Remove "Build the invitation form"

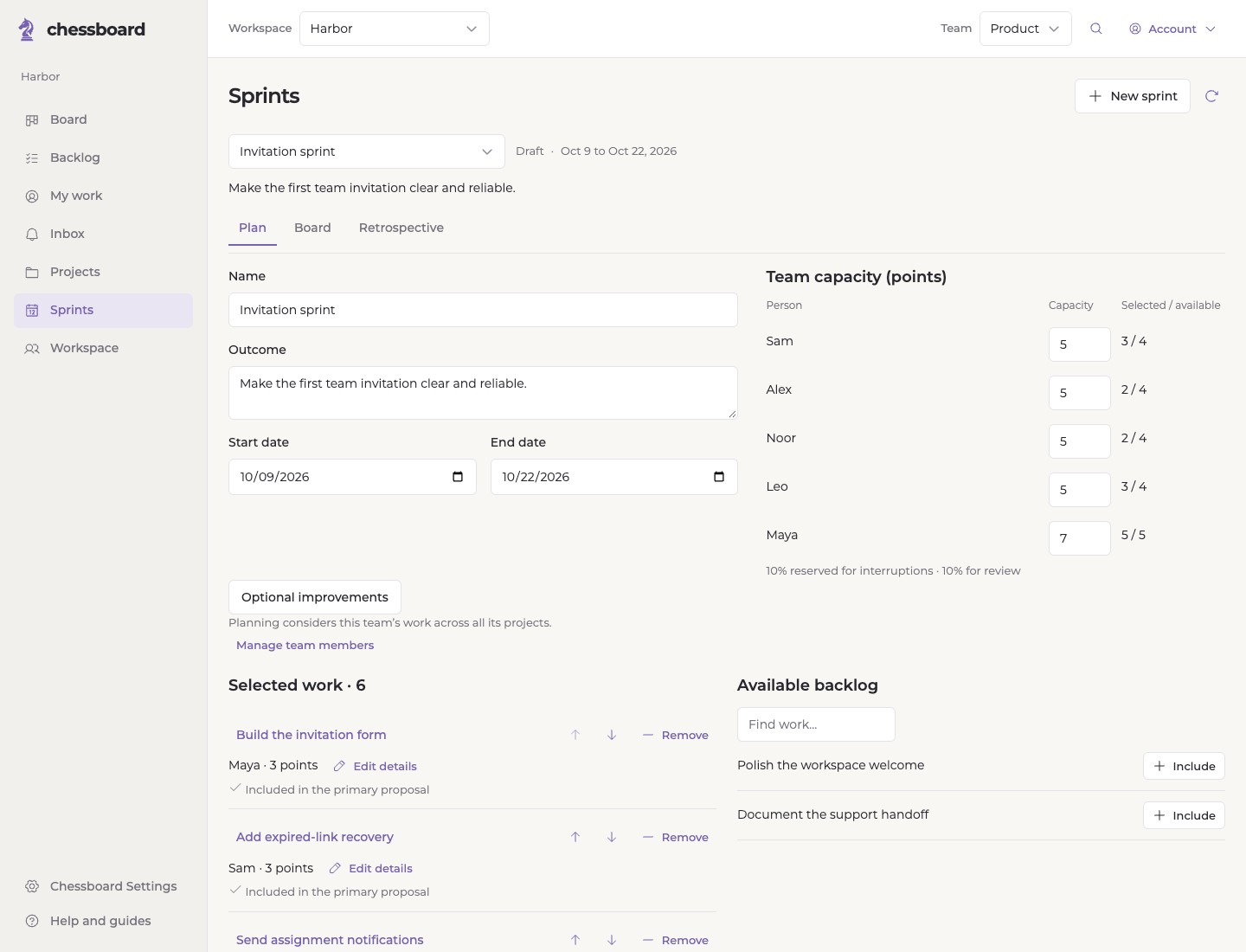676,735
